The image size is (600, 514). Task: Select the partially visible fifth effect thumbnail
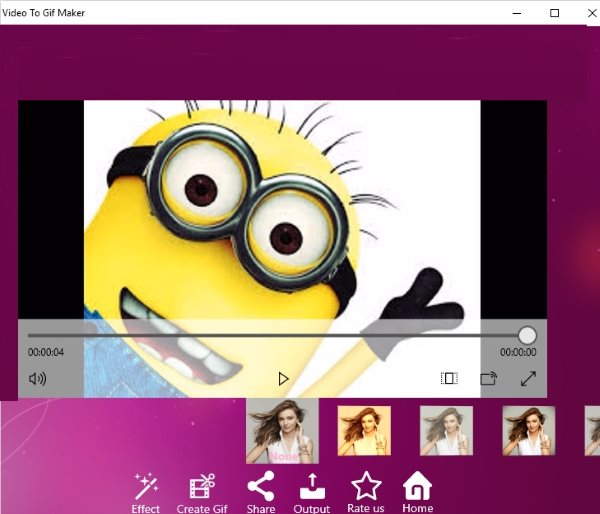(592, 430)
